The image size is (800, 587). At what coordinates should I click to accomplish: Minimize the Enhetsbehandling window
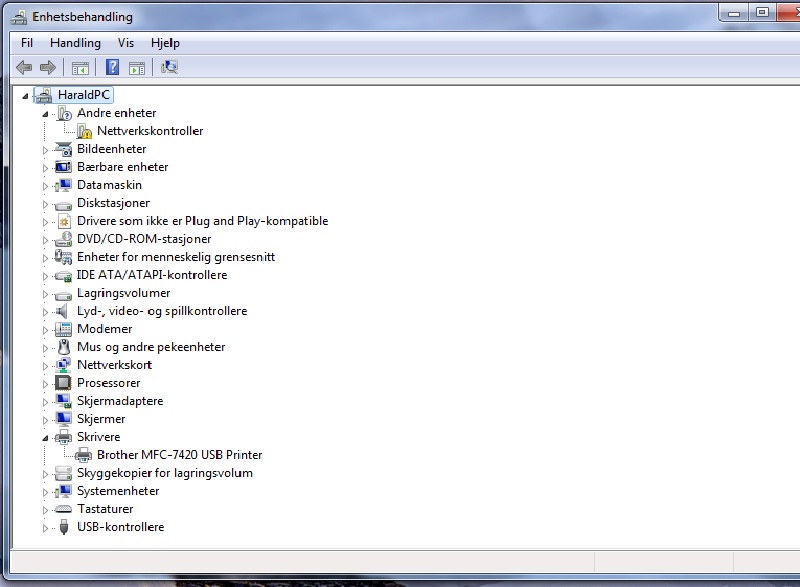point(734,13)
